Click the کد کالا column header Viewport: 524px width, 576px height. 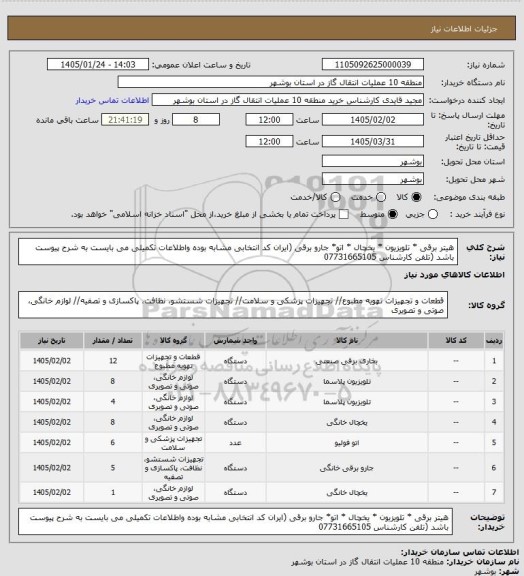(x=456, y=341)
